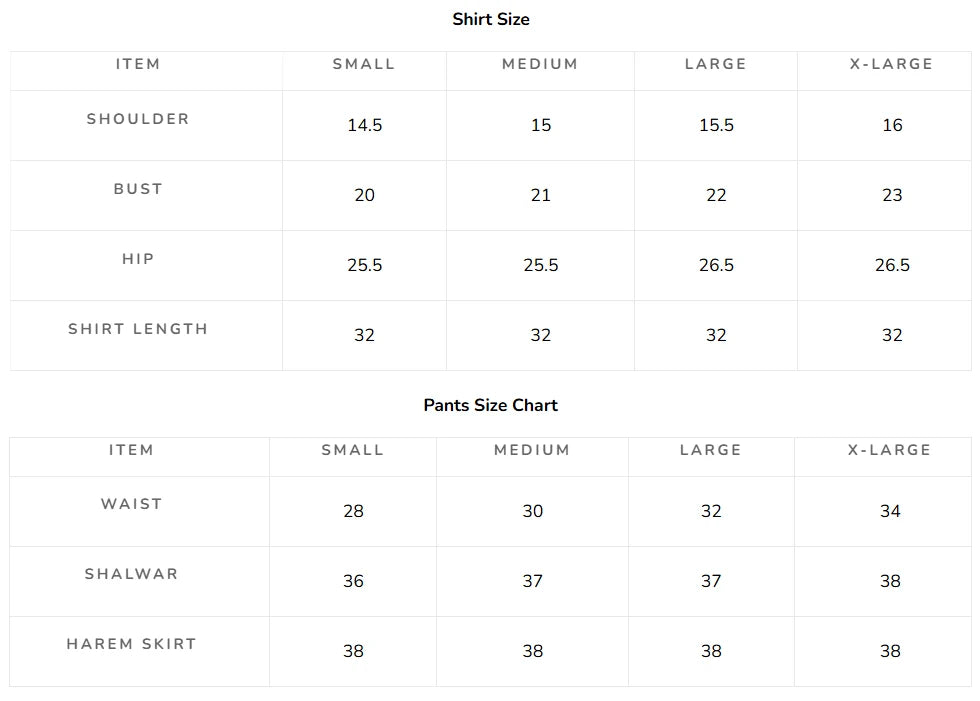This screenshot has height=701, width=980.
Task: Select shoulder small value 14.5
Action: [364, 125]
